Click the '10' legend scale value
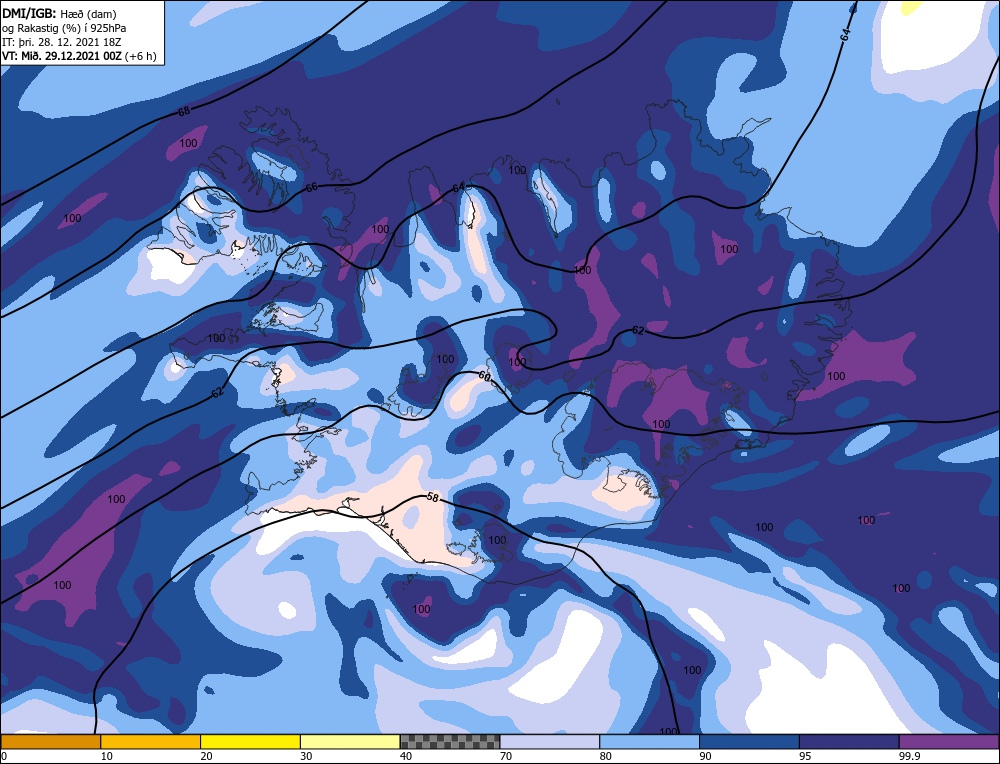The height and width of the screenshot is (764, 1000). point(106,756)
